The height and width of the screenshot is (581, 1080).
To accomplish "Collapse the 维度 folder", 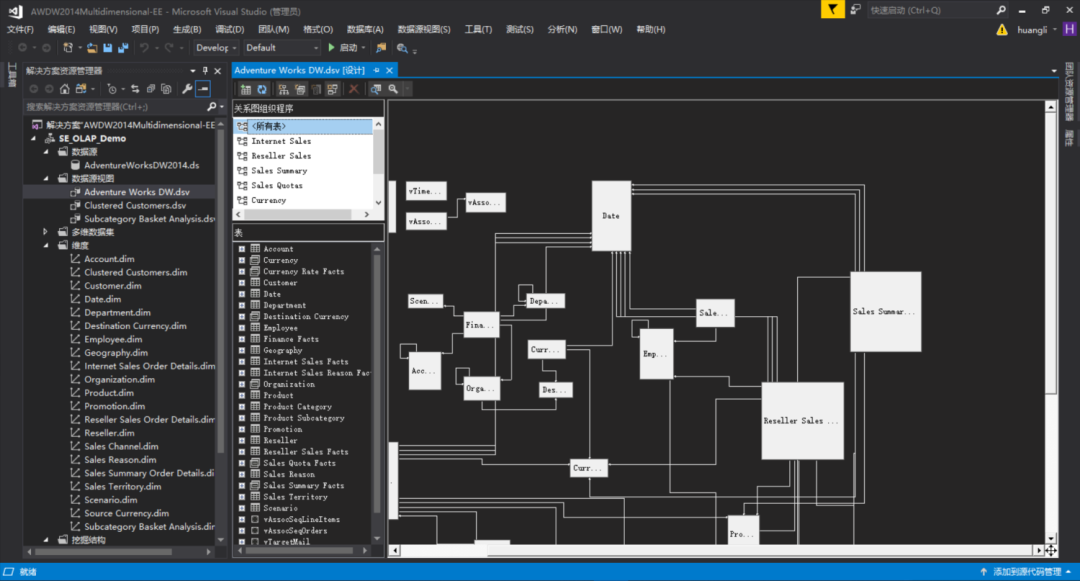I will click(x=46, y=245).
